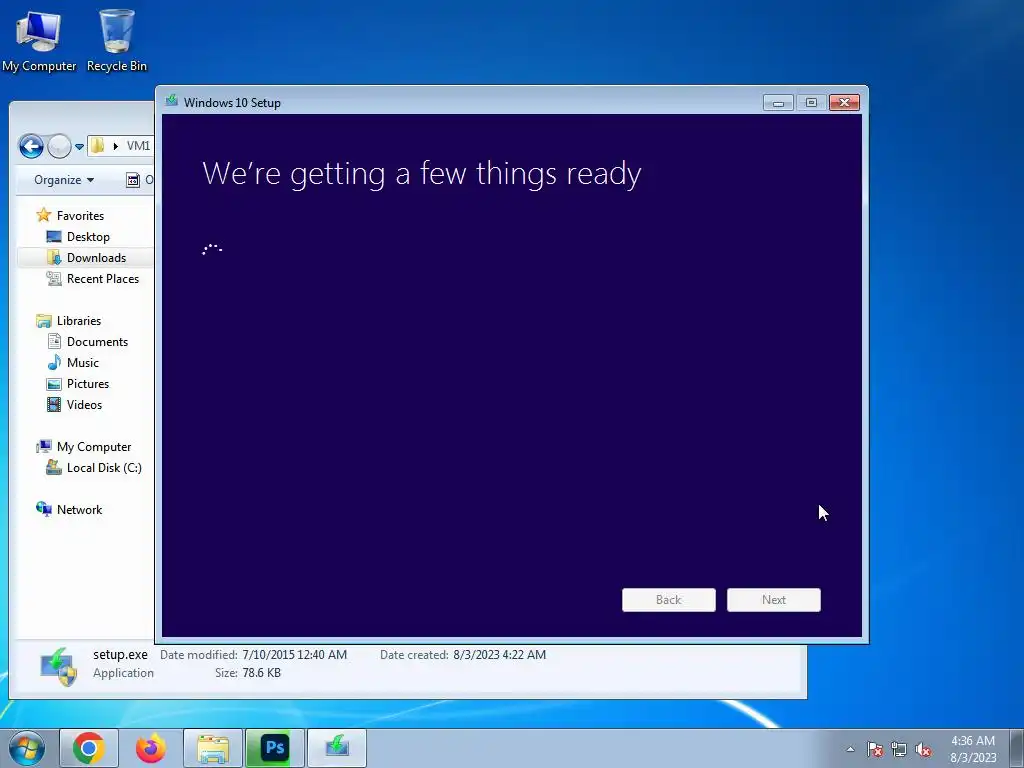Launch Firefox from taskbar

(x=151, y=748)
